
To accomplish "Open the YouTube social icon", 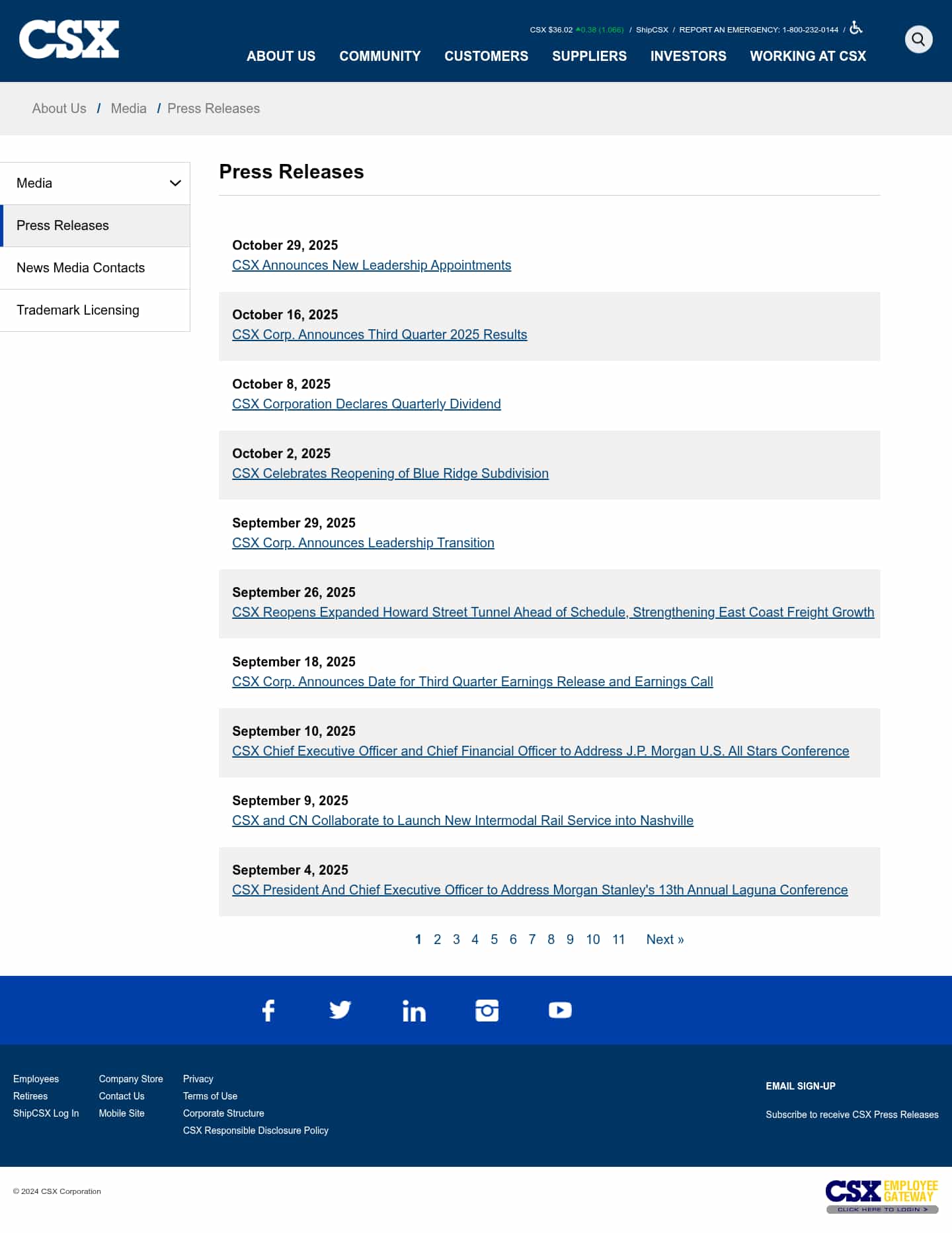I will [x=560, y=1010].
